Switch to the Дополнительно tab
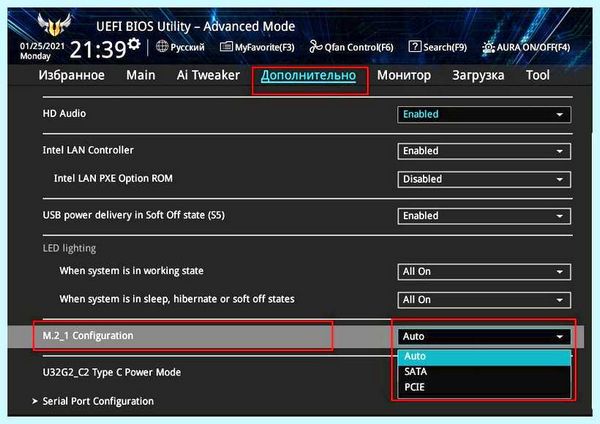 point(308,76)
